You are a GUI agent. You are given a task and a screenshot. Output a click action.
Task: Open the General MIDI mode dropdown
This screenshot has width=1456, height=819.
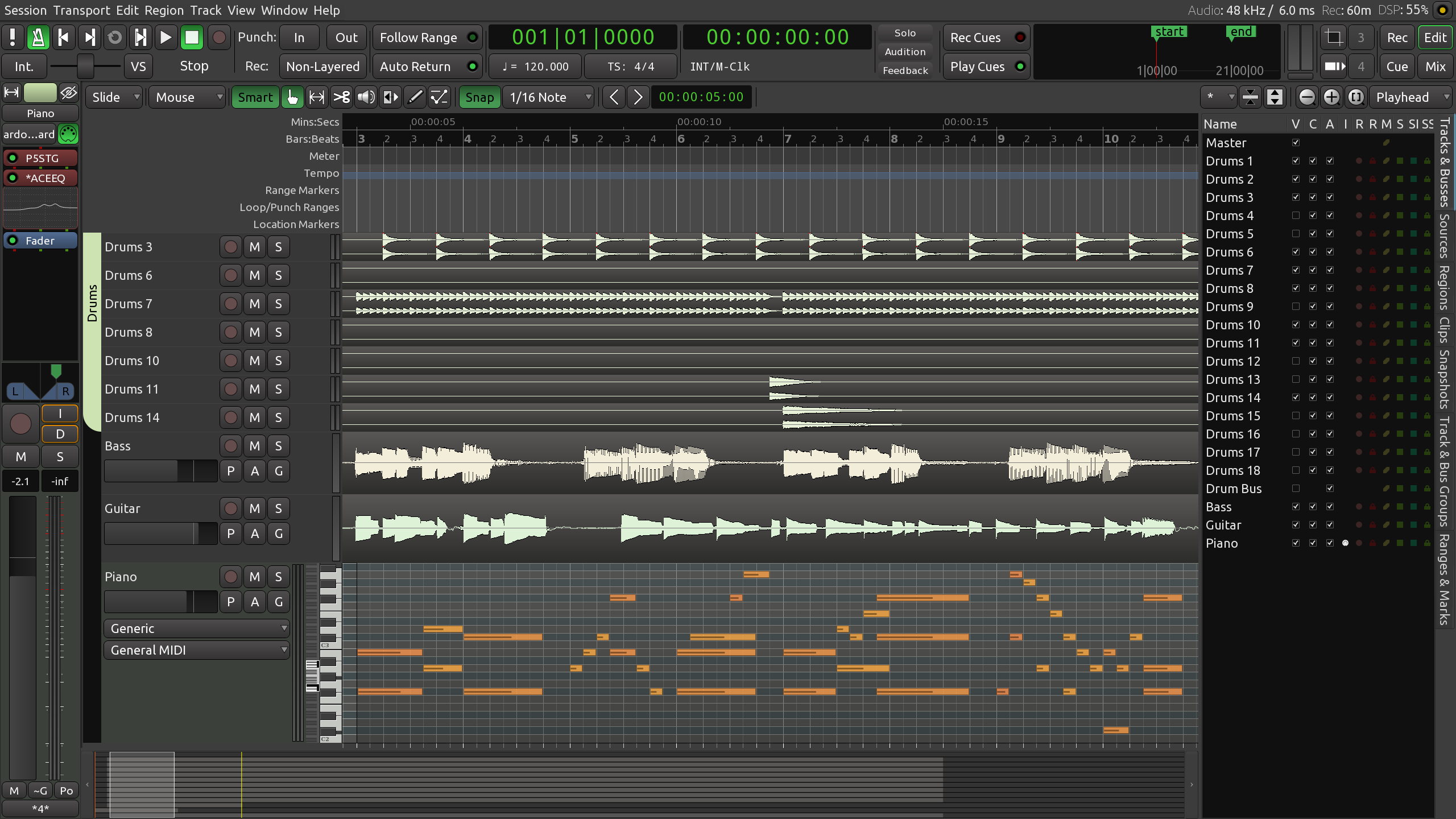(196, 650)
